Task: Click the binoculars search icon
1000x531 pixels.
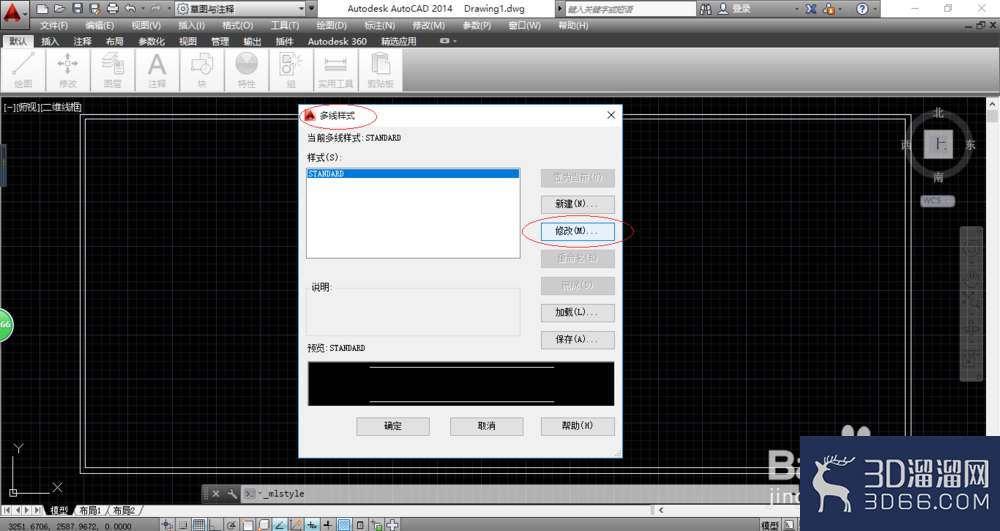Action: 705,9
